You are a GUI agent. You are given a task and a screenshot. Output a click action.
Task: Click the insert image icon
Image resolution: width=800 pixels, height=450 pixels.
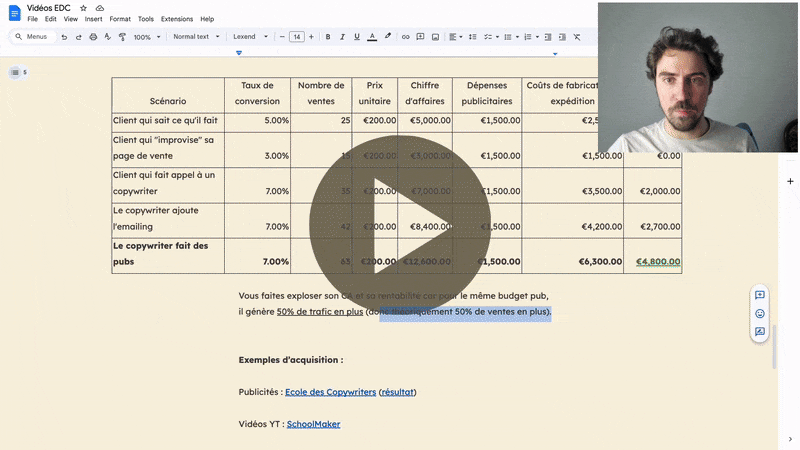pyautogui.click(x=435, y=37)
